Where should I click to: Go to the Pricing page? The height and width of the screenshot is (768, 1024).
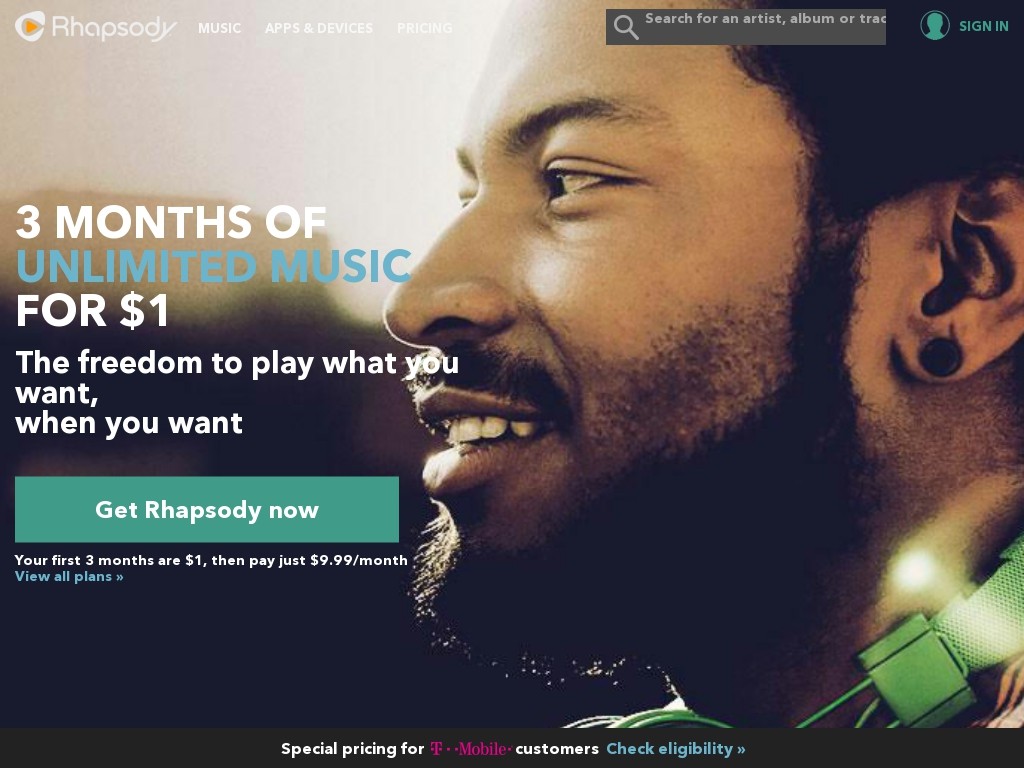(424, 28)
